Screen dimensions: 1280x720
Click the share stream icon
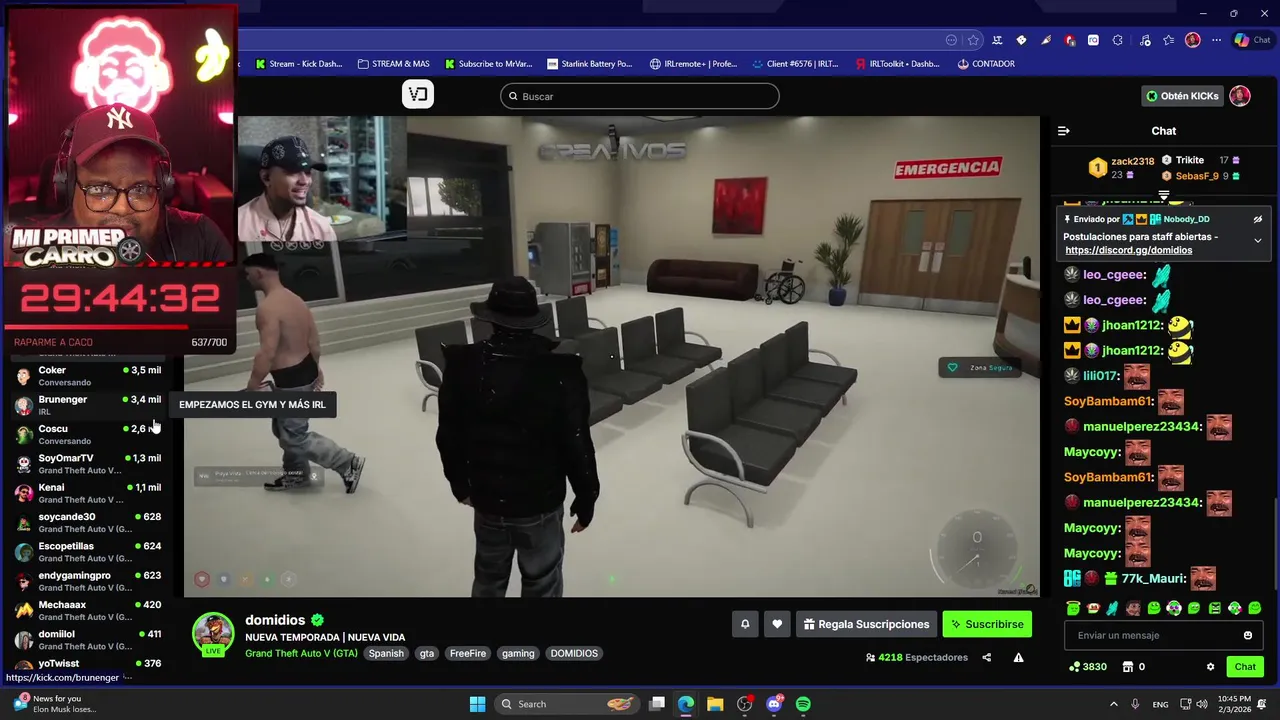tap(987, 657)
